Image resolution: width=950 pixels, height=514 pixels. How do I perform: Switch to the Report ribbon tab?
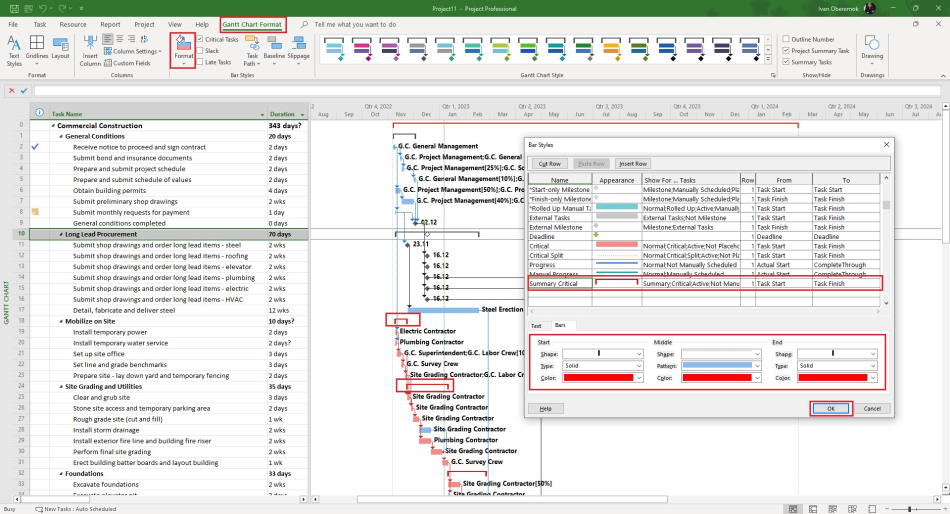[x=110, y=24]
